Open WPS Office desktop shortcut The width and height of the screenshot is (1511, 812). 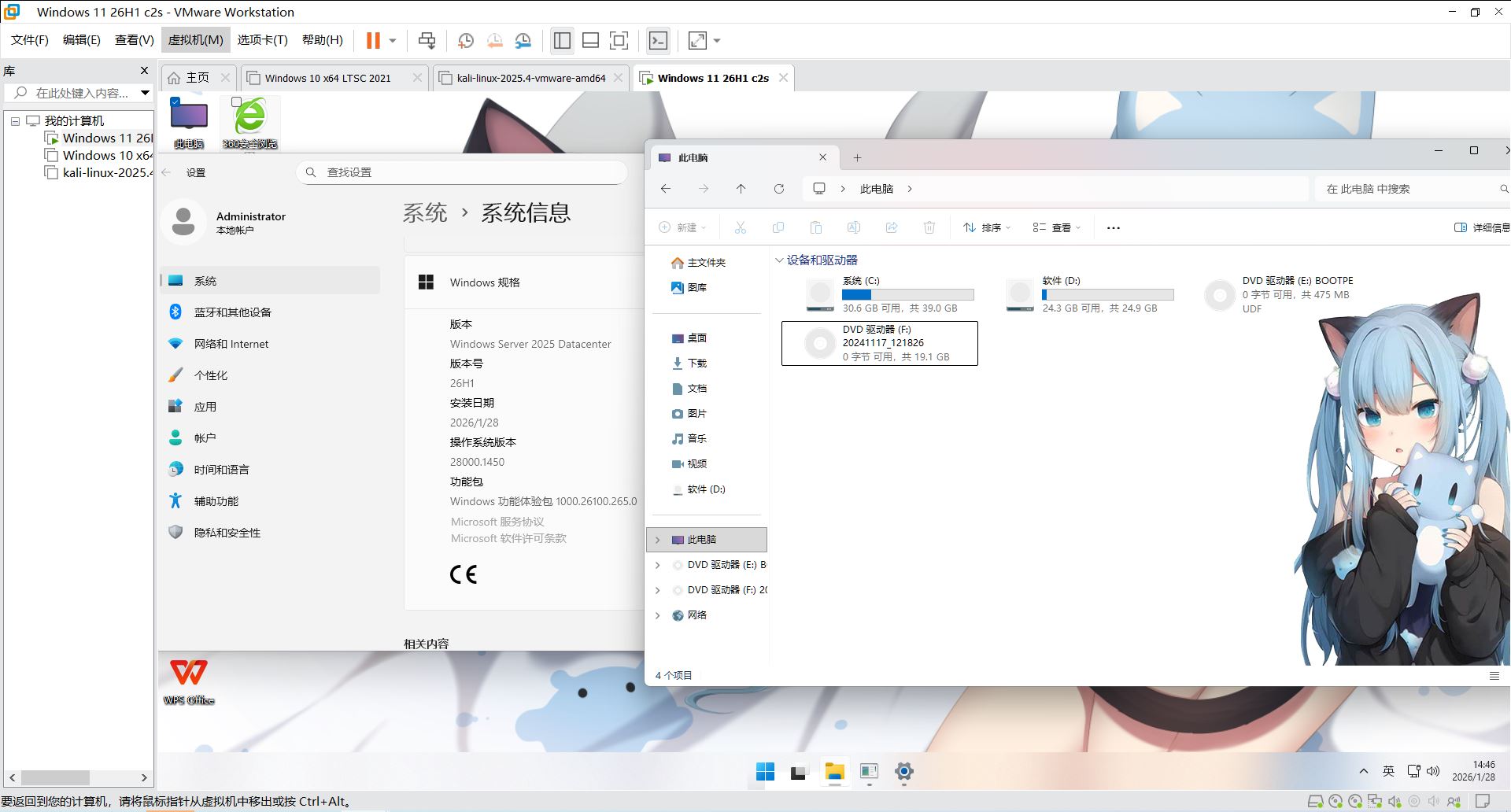tap(189, 678)
